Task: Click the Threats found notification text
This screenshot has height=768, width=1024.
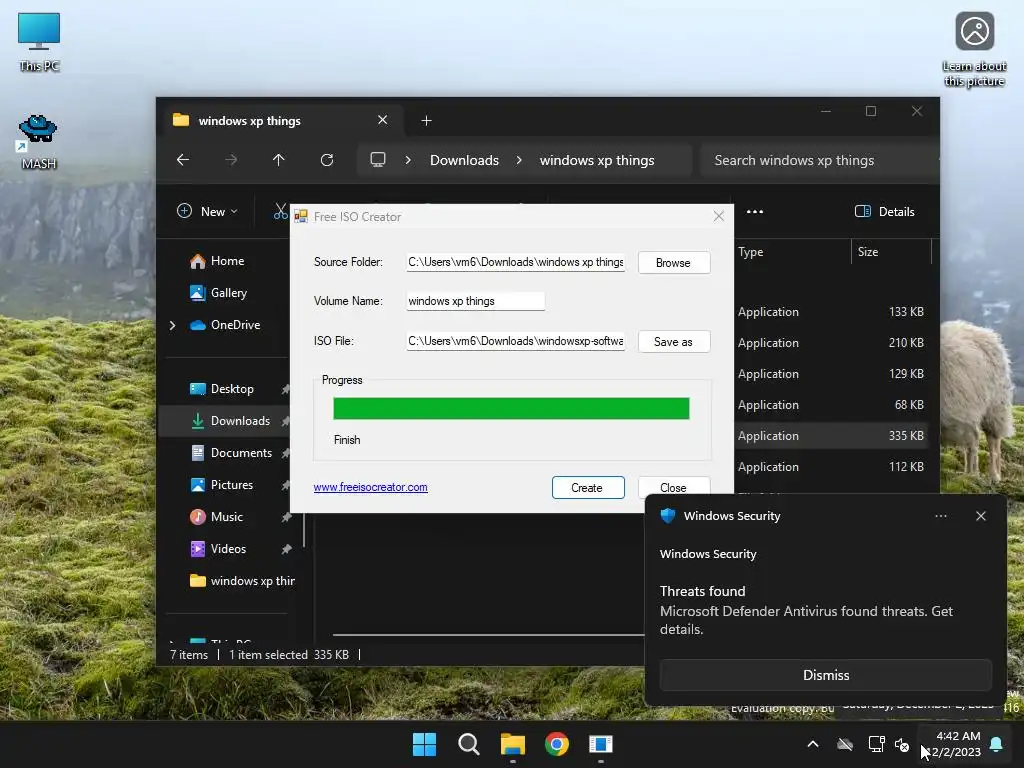Action: (x=702, y=591)
